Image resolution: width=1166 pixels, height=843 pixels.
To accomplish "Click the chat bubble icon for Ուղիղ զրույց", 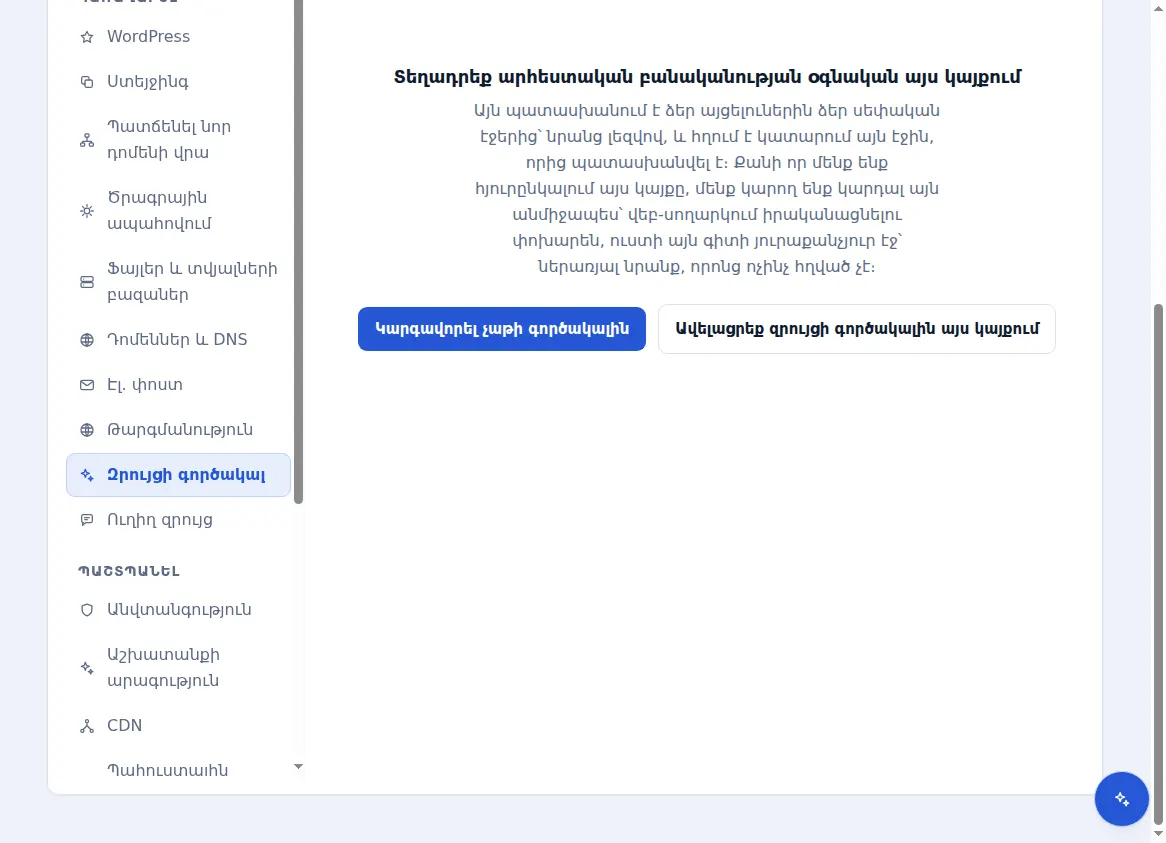I will pos(87,520).
